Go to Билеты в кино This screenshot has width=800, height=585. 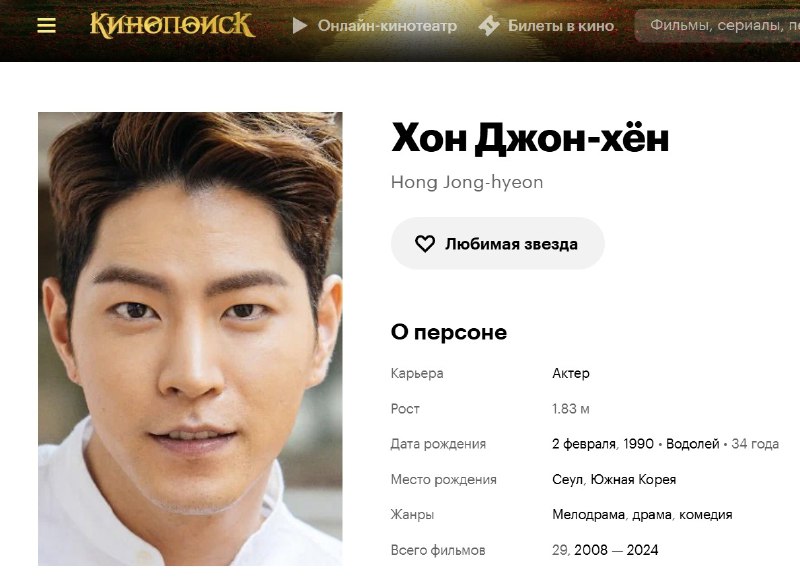tap(561, 26)
